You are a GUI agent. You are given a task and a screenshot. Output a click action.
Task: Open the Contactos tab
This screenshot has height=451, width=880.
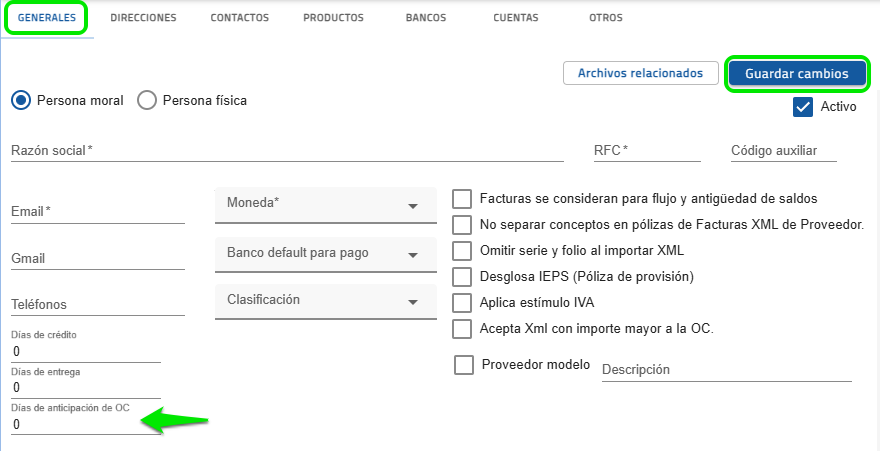pos(239,18)
